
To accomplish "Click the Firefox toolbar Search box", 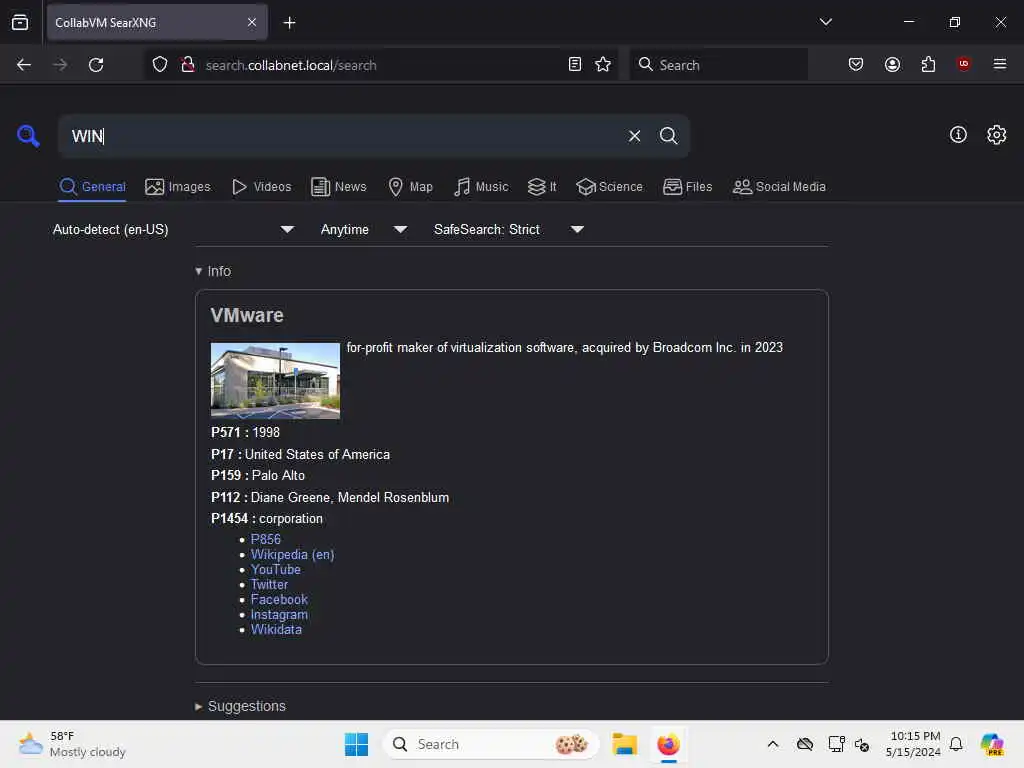I will [718, 65].
